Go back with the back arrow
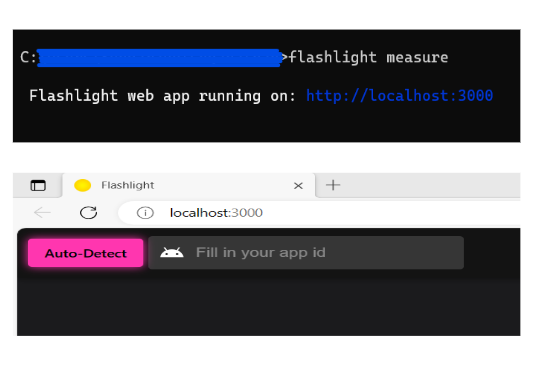This screenshot has height=365, width=535. (x=42, y=213)
